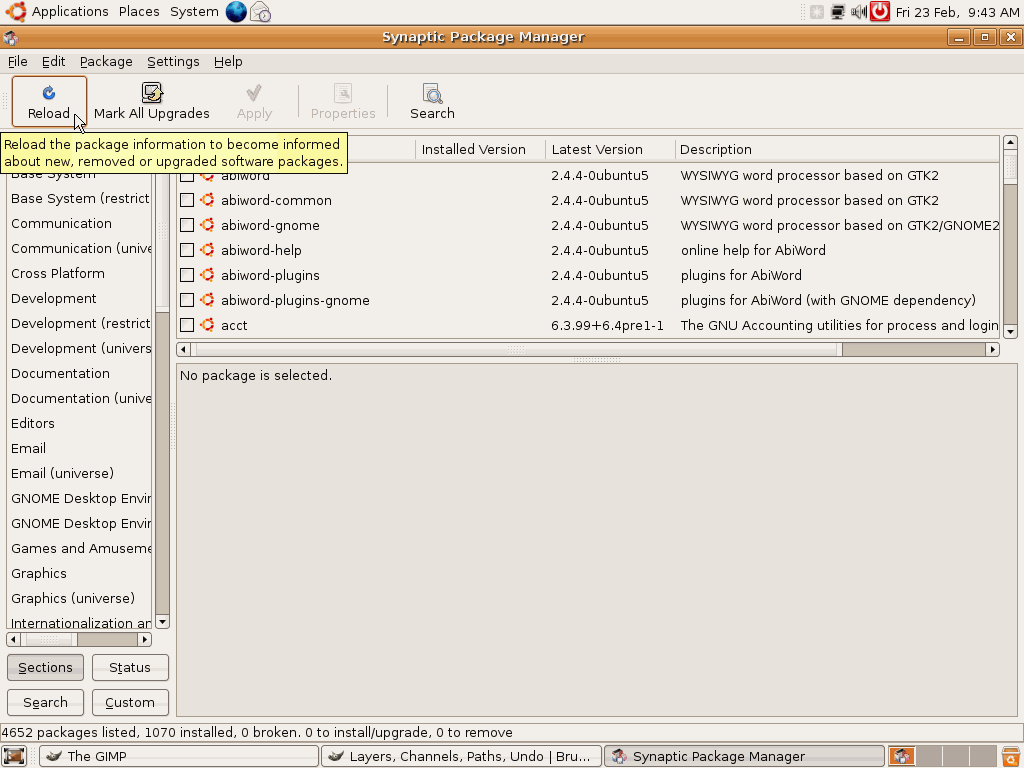Toggle the abiword-common checkbox
This screenshot has width=1024, height=768.
(x=187, y=200)
